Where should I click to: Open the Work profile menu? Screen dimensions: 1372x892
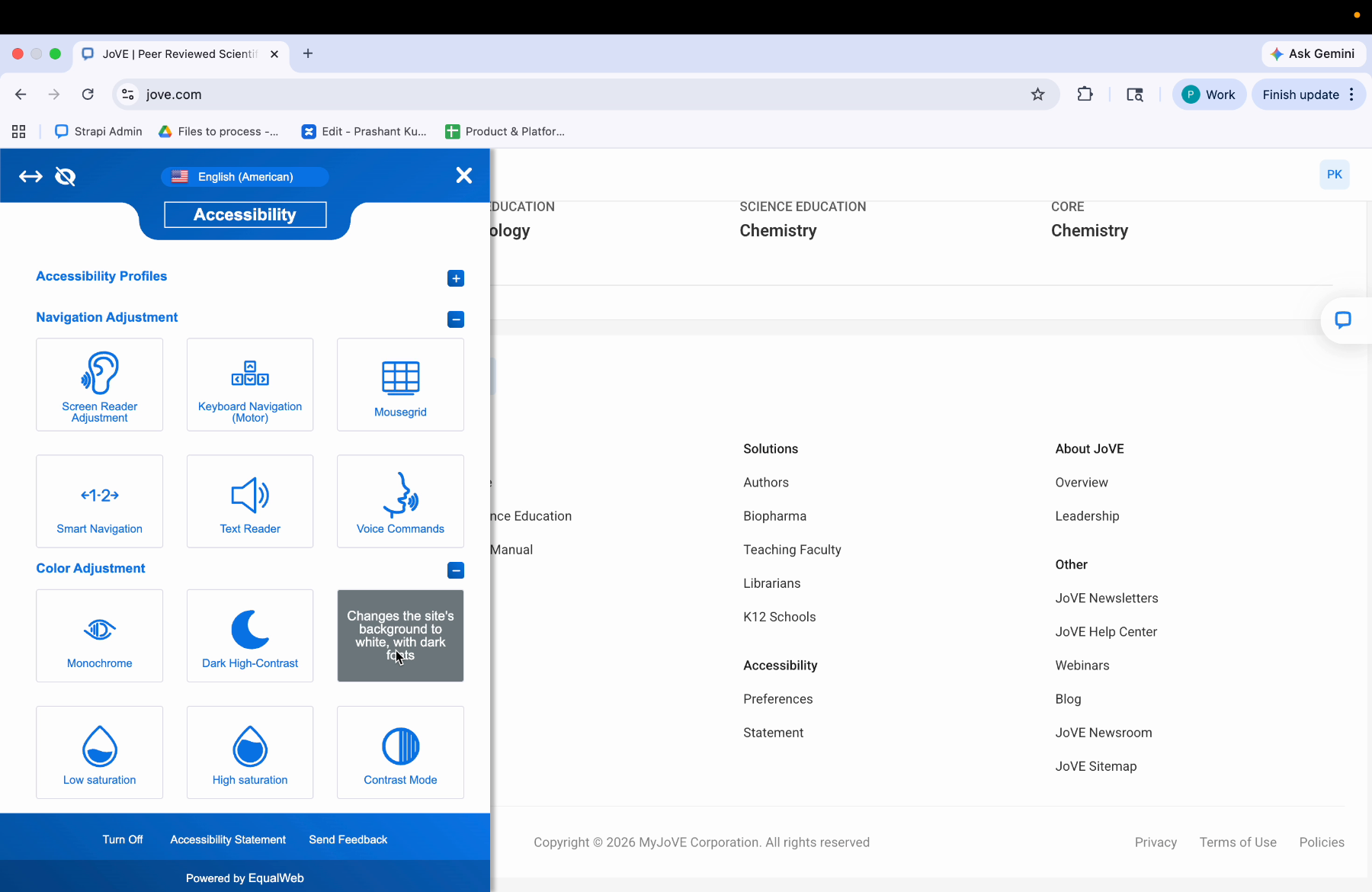click(1209, 95)
